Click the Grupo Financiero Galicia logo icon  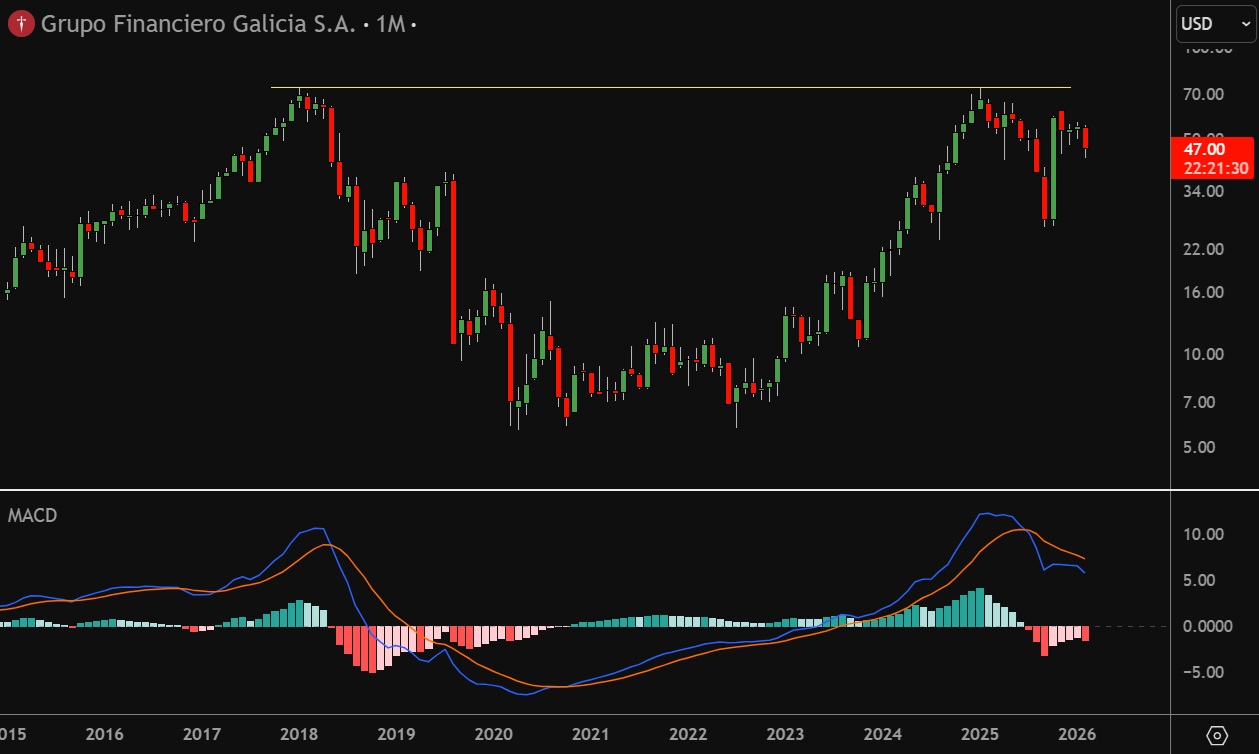20,24
